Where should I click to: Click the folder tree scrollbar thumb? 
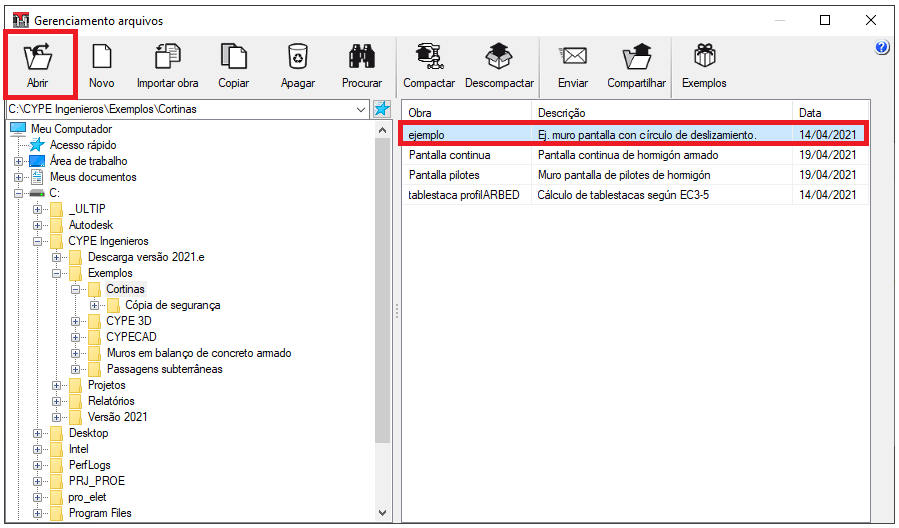(x=382, y=291)
